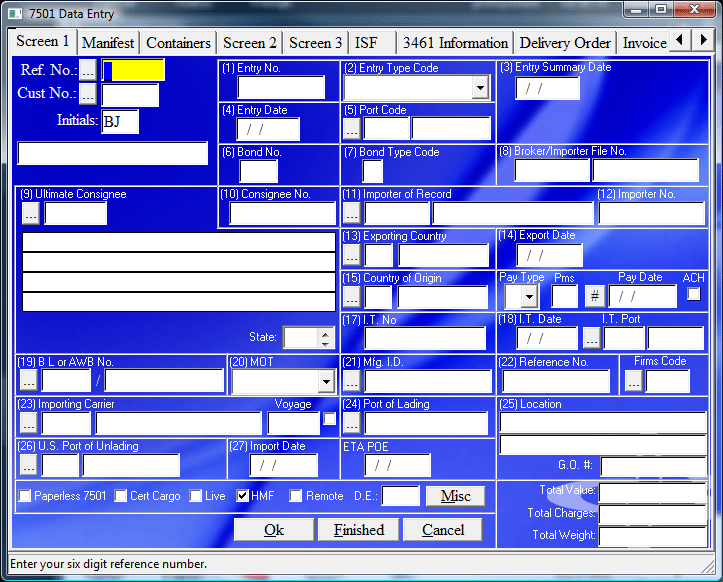Image resolution: width=723 pixels, height=582 pixels.
Task: Increase State spinner value
Action: click(x=326, y=333)
